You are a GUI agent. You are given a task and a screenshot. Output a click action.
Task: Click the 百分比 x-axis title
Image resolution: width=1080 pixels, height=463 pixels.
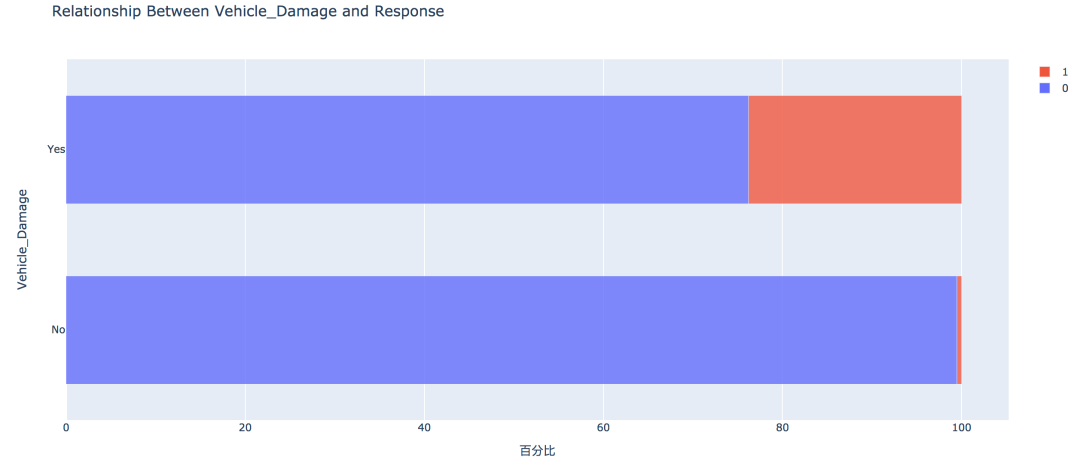tap(537, 451)
